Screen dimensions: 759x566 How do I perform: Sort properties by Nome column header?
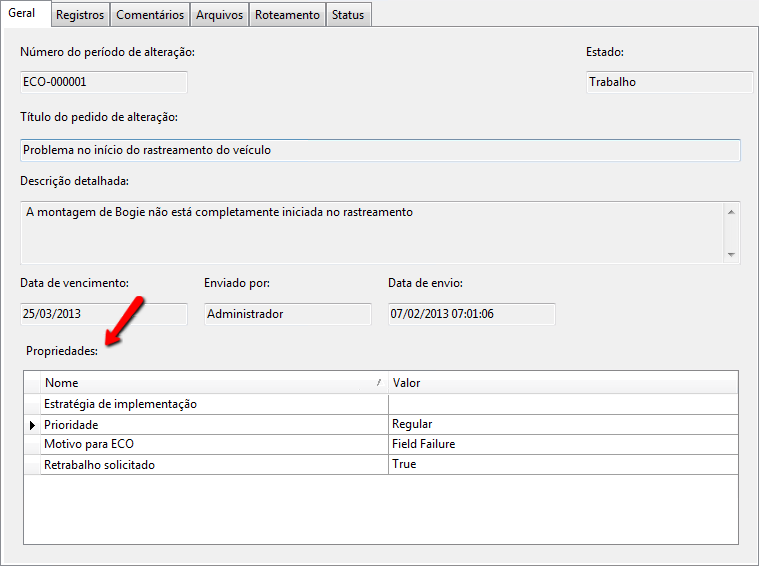(214, 383)
